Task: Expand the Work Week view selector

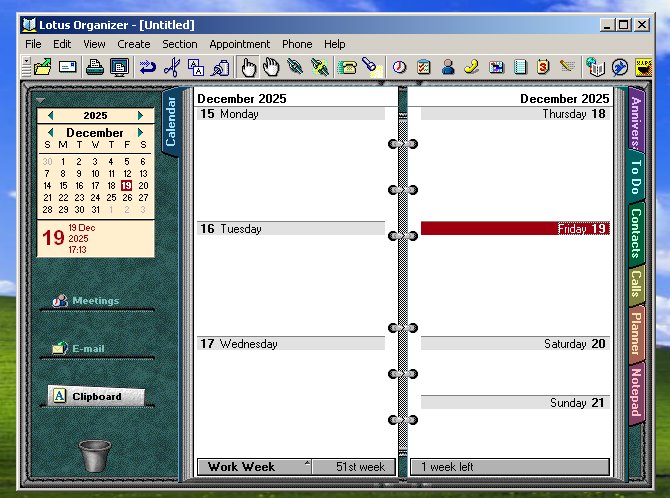Action: click(307, 466)
